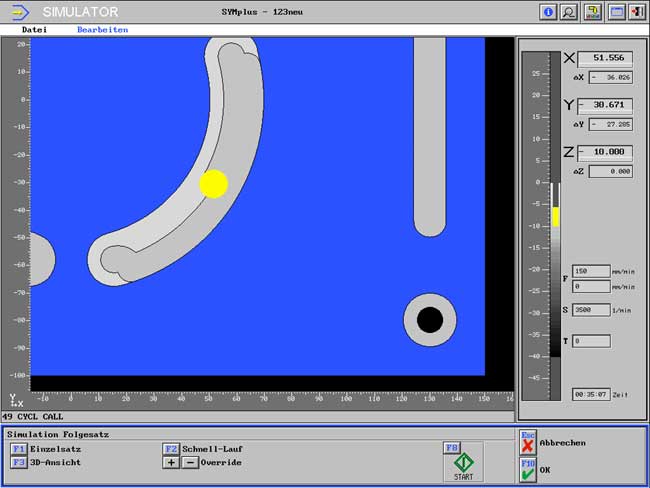
Task: Click the yellow tool position circle
Action: pos(214,183)
